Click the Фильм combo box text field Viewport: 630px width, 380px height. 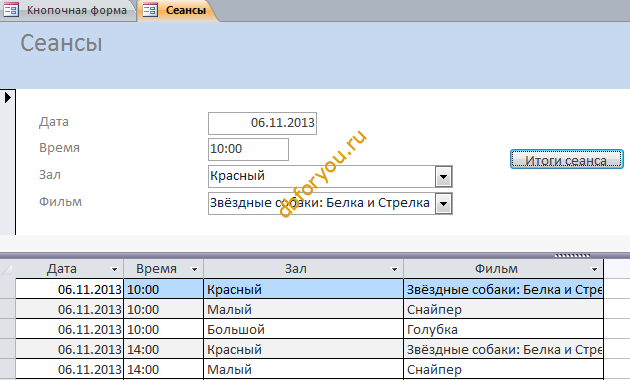pos(321,203)
